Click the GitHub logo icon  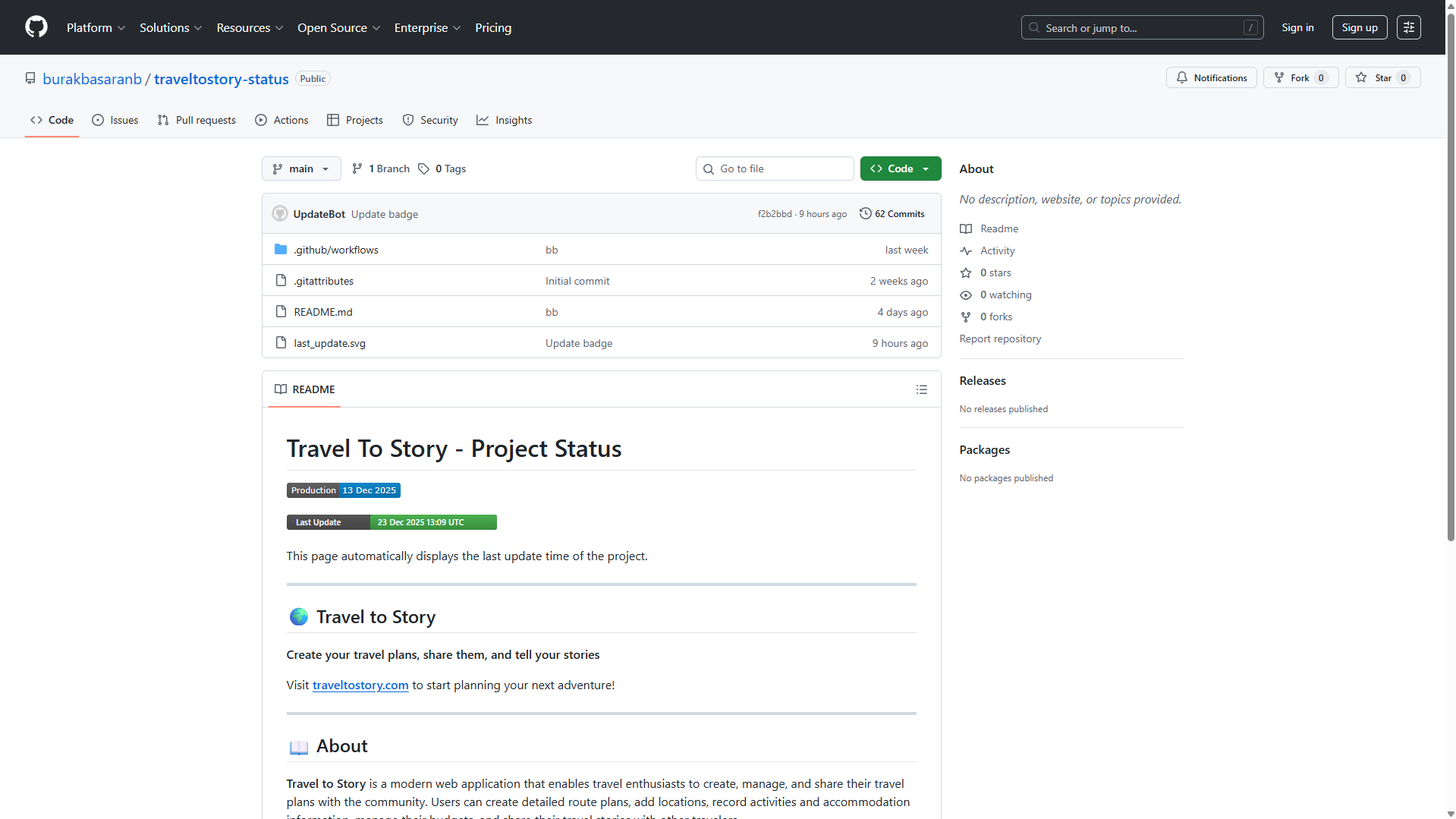click(36, 27)
